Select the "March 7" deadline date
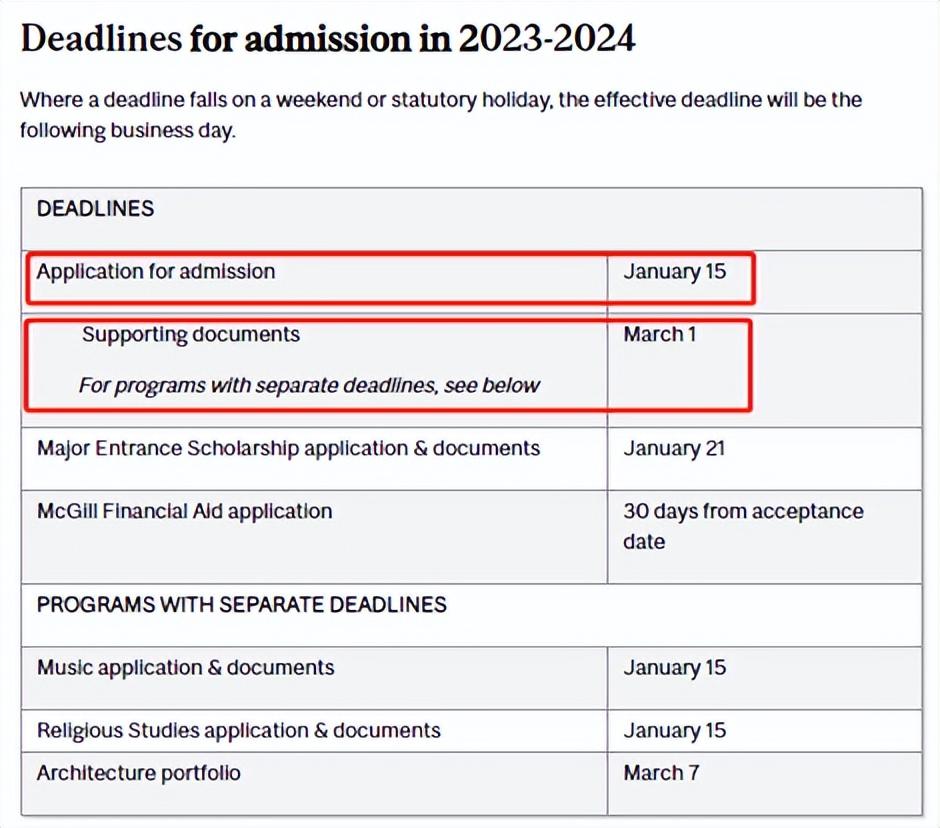 [661, 773]
